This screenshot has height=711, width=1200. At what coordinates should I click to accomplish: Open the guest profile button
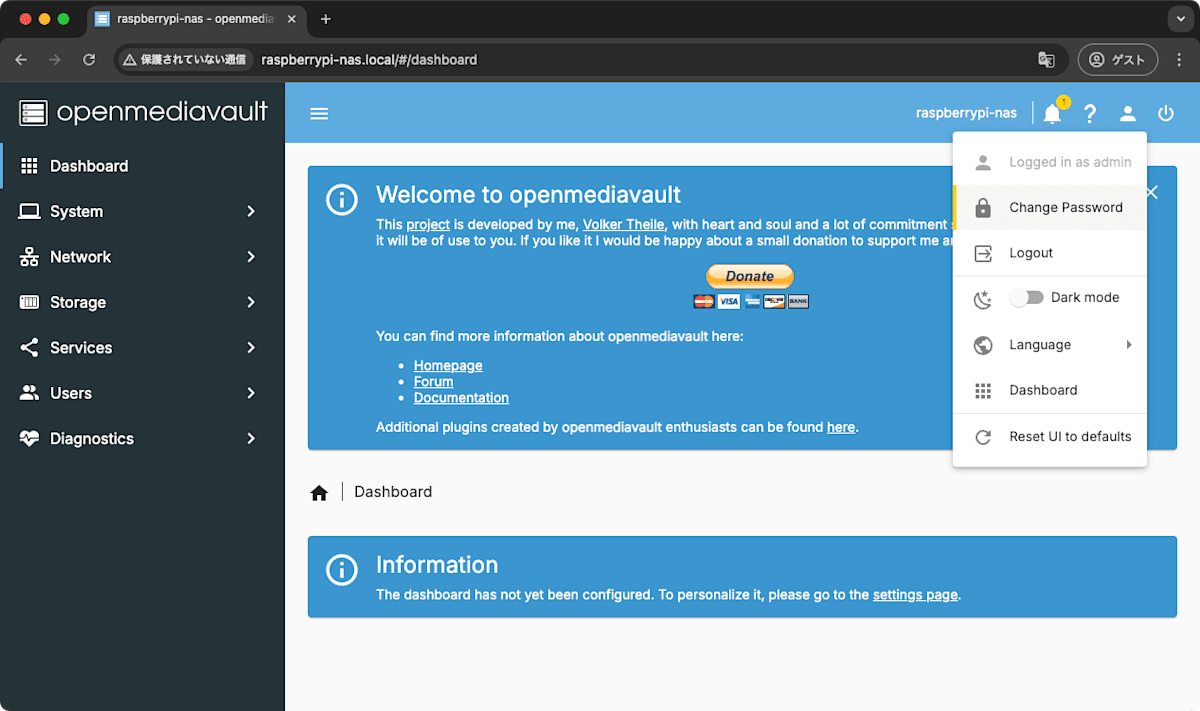click(x=1117, y=60)
